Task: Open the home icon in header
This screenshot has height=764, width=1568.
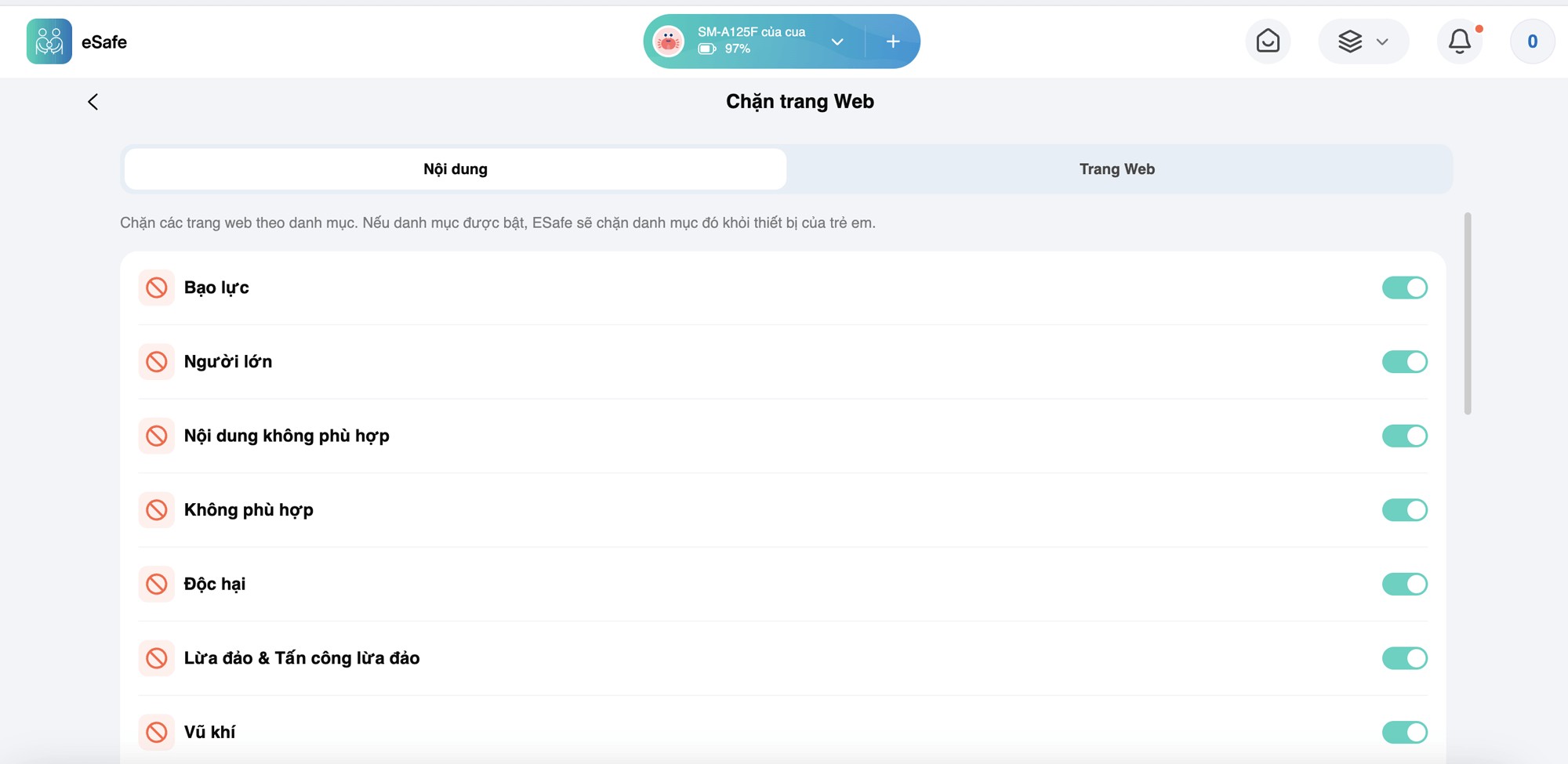Action: [x=1268, y=42]
